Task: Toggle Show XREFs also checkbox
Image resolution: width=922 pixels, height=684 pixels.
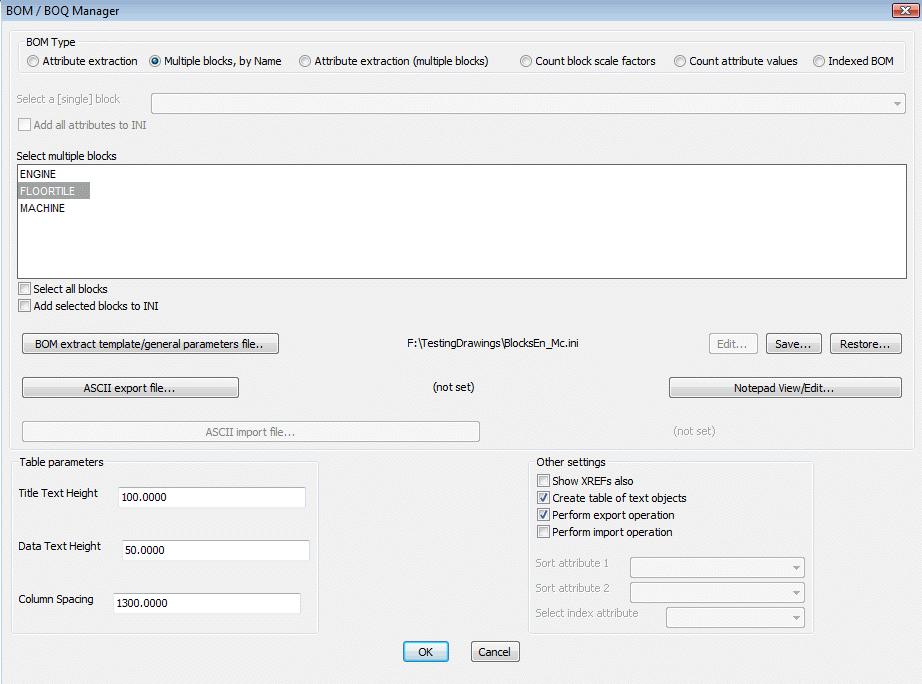Action: 544,481
